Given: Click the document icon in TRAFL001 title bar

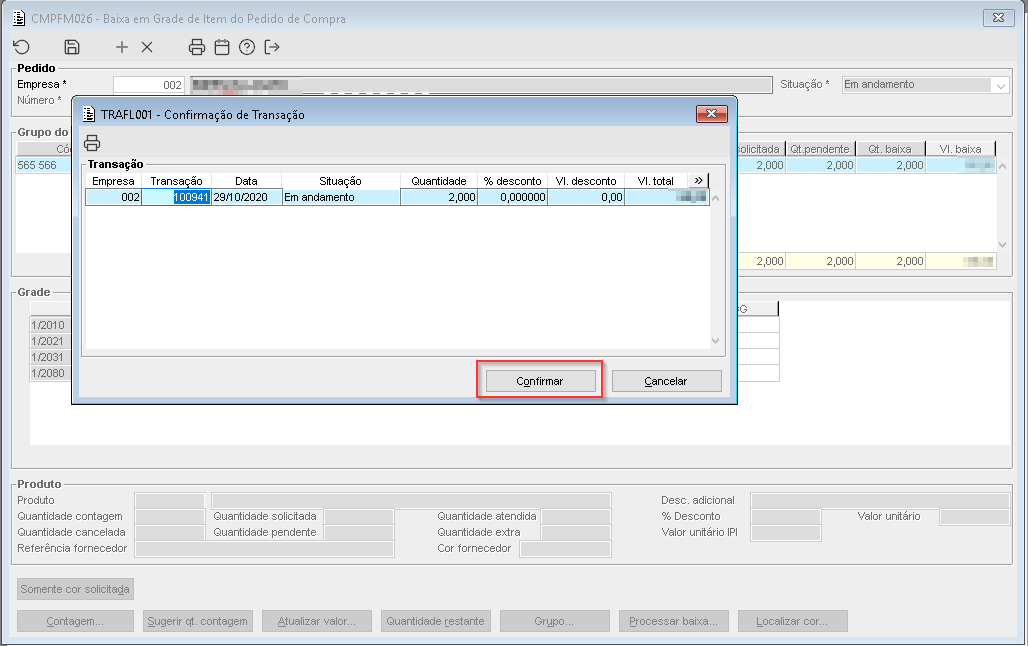Looking at the screenshot, I should pyautogui.click(x=89, y=114).
